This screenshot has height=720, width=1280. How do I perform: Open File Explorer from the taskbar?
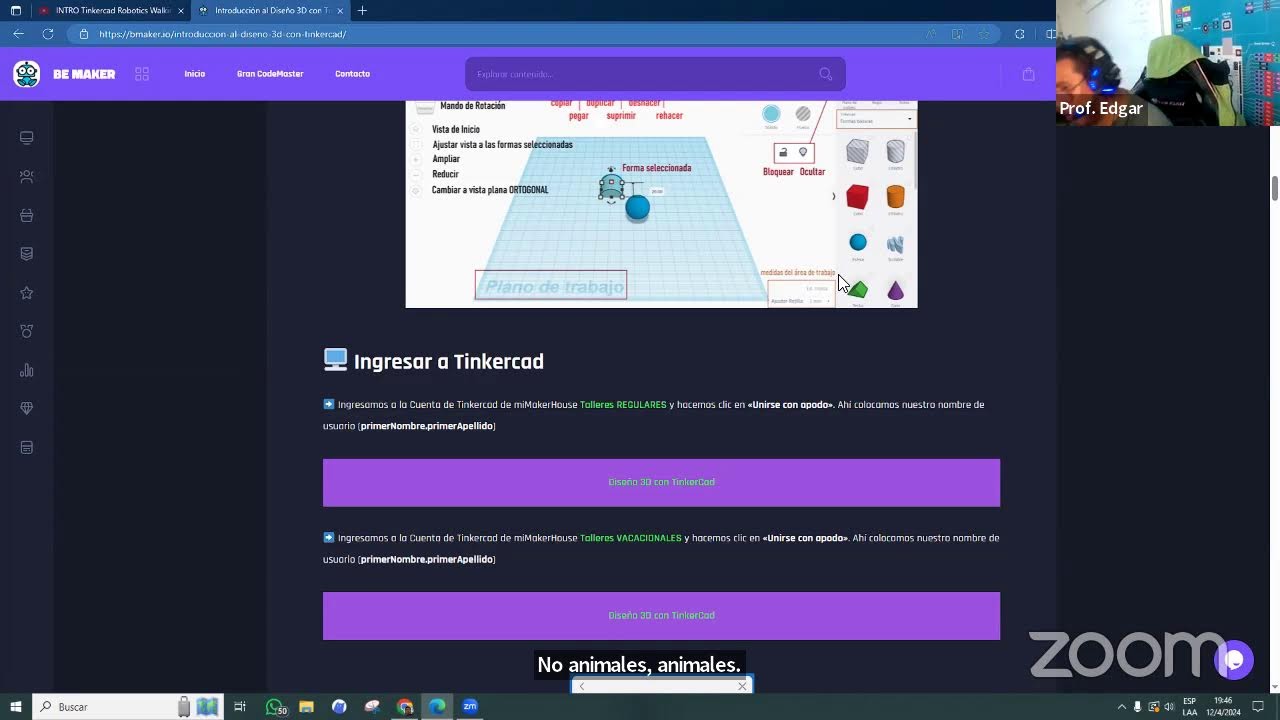307,707
